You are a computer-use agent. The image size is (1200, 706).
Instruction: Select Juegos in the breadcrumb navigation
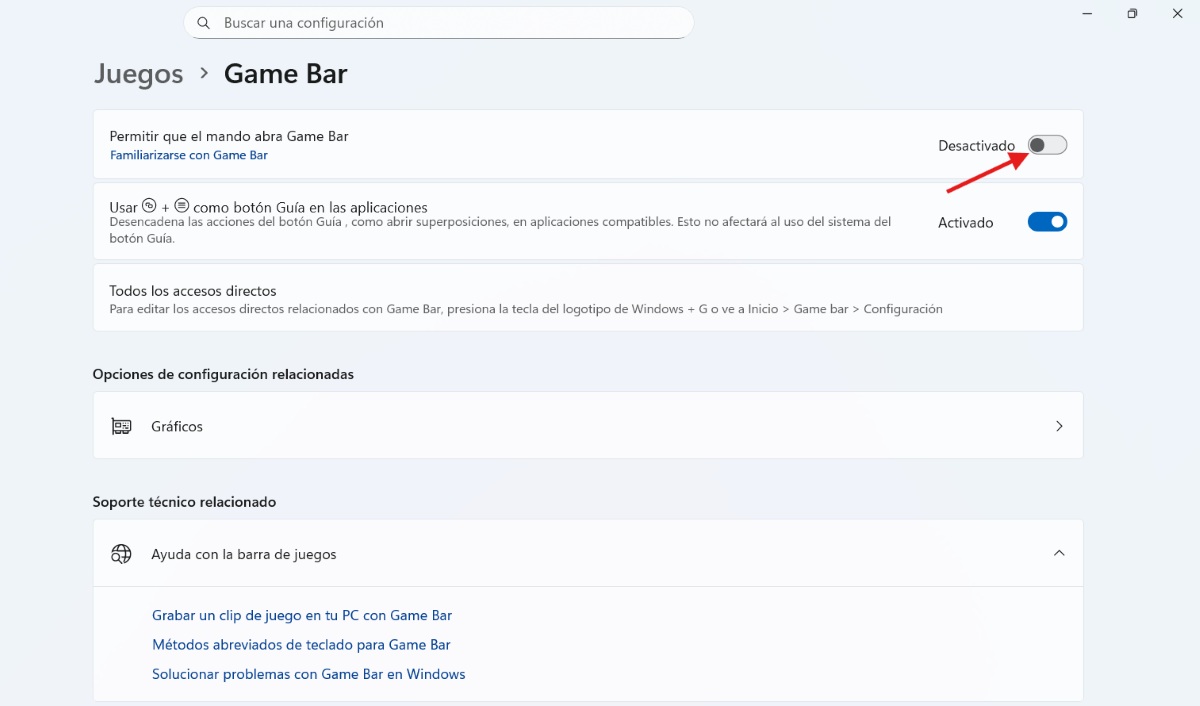point(138,73)
